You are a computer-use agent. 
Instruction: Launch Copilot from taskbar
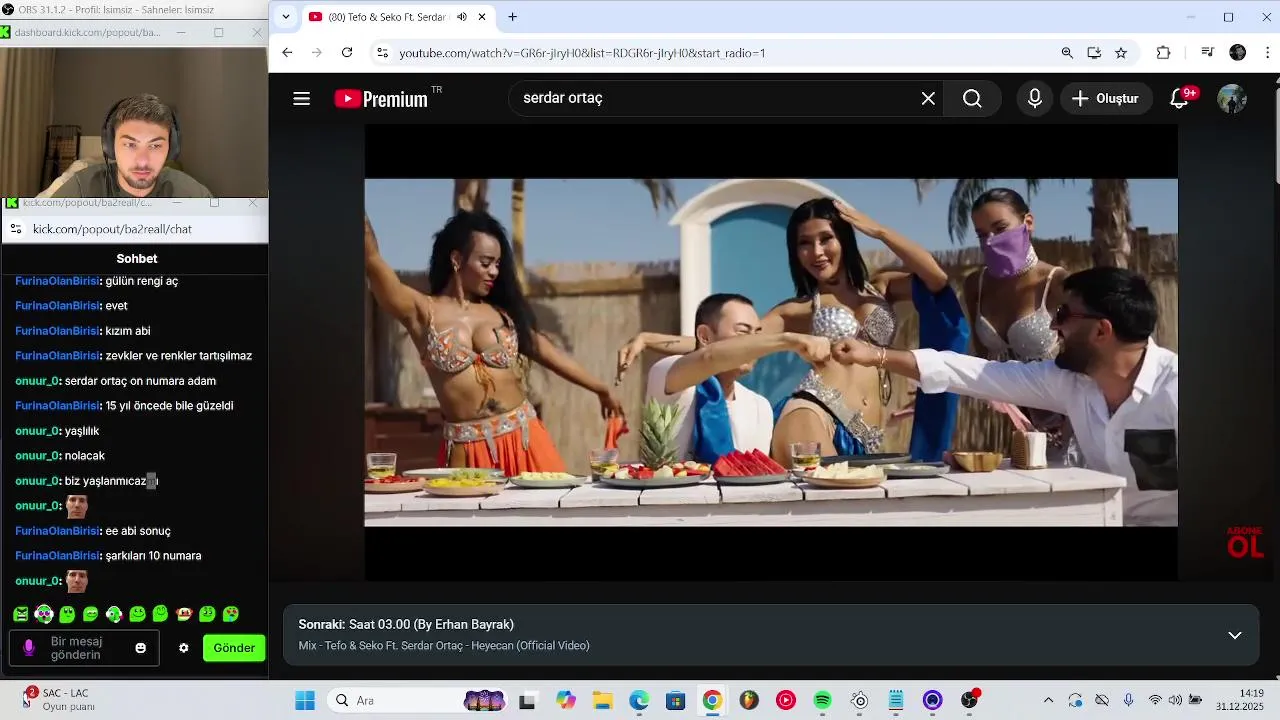[x=566, y=700]
